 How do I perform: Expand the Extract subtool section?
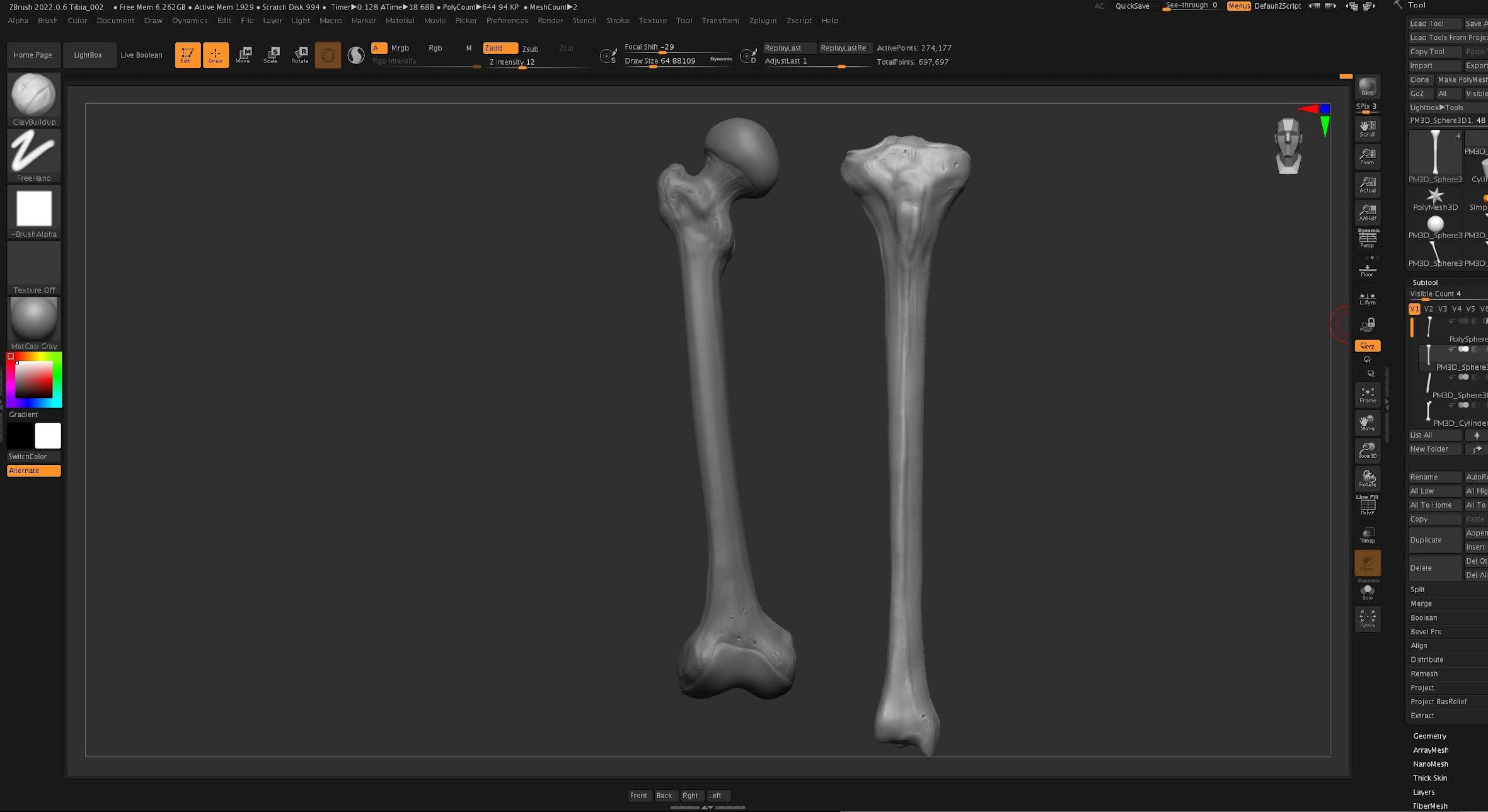click(x=1422, y=716)
